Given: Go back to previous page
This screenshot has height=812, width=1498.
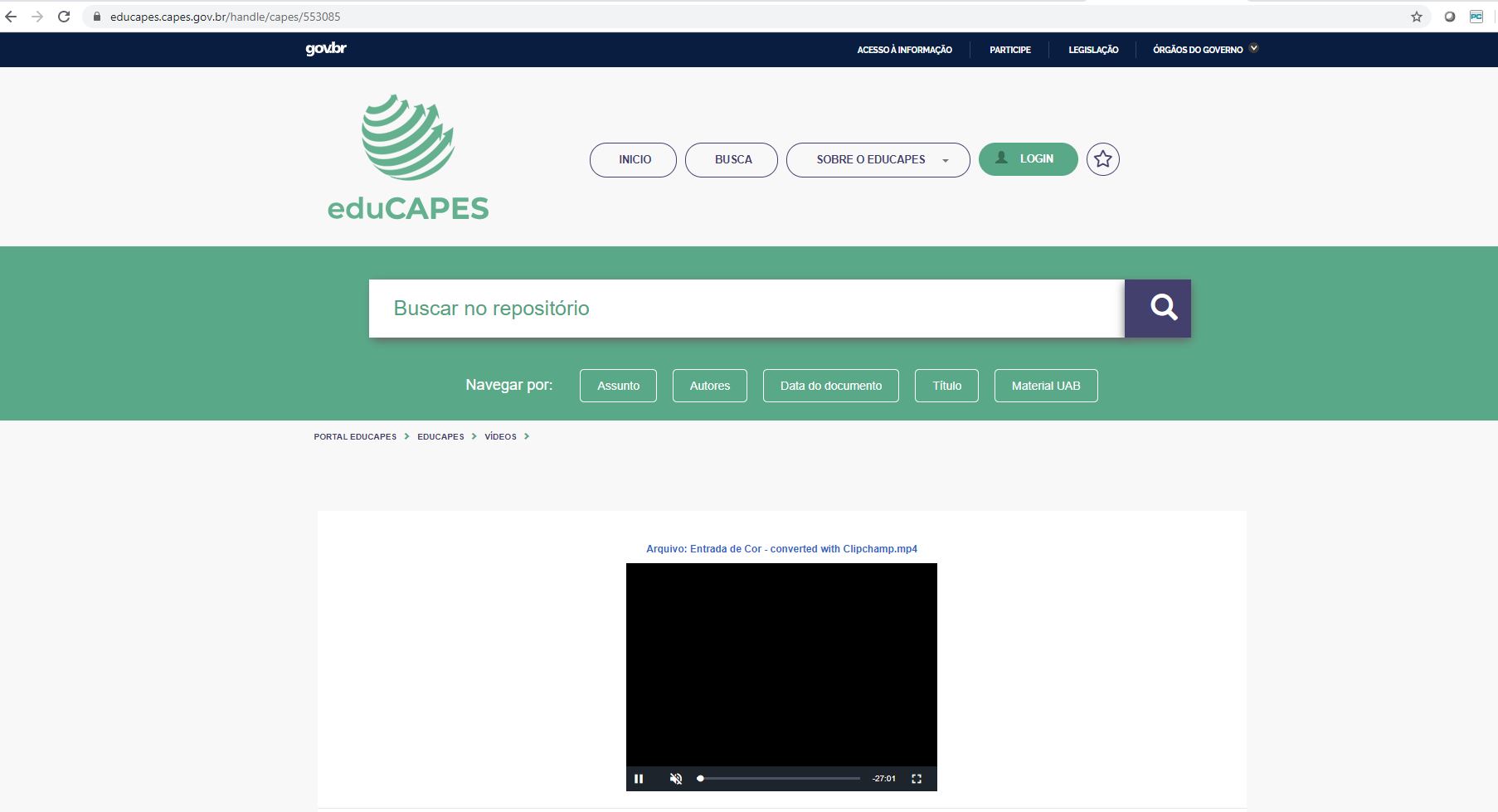Looking at the screenshot, I should point(12,17).
